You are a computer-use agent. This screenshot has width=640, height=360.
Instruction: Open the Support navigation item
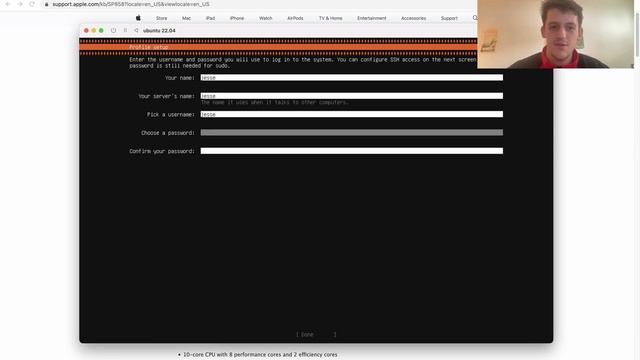click(449, 18)
